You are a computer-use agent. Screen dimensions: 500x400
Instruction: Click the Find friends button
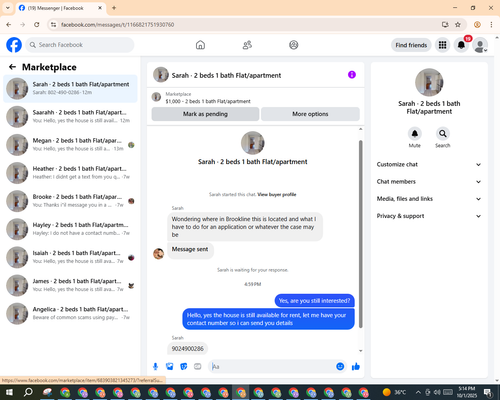411,45
